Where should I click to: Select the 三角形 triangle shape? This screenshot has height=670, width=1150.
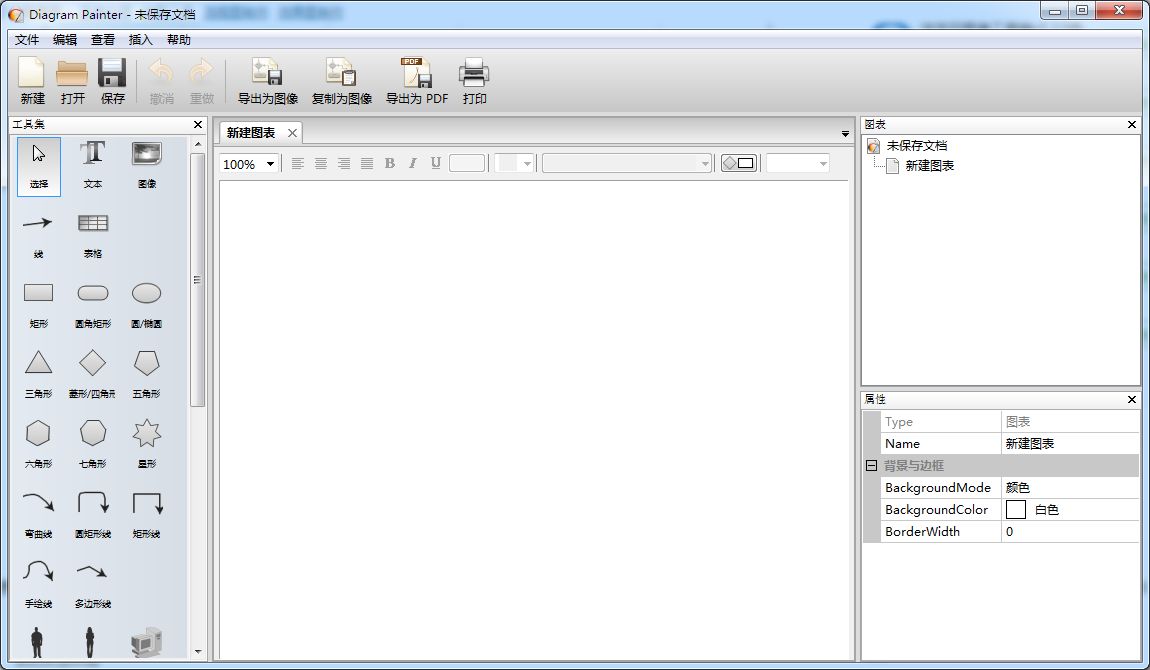click(x=38, y=375)
